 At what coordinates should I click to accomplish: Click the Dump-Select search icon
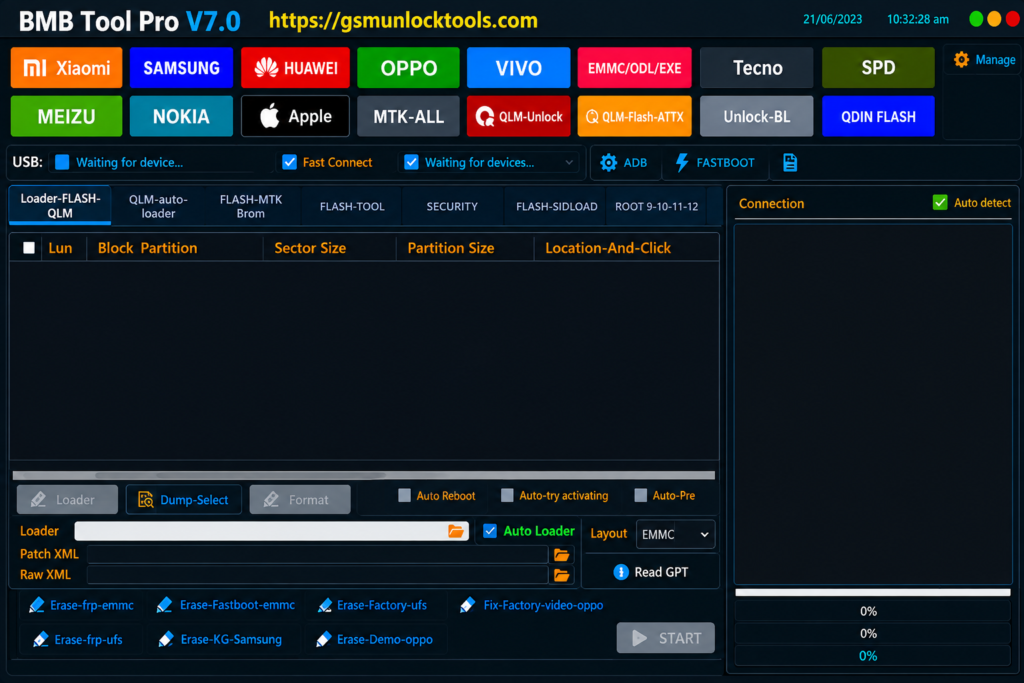coord(146,500)
